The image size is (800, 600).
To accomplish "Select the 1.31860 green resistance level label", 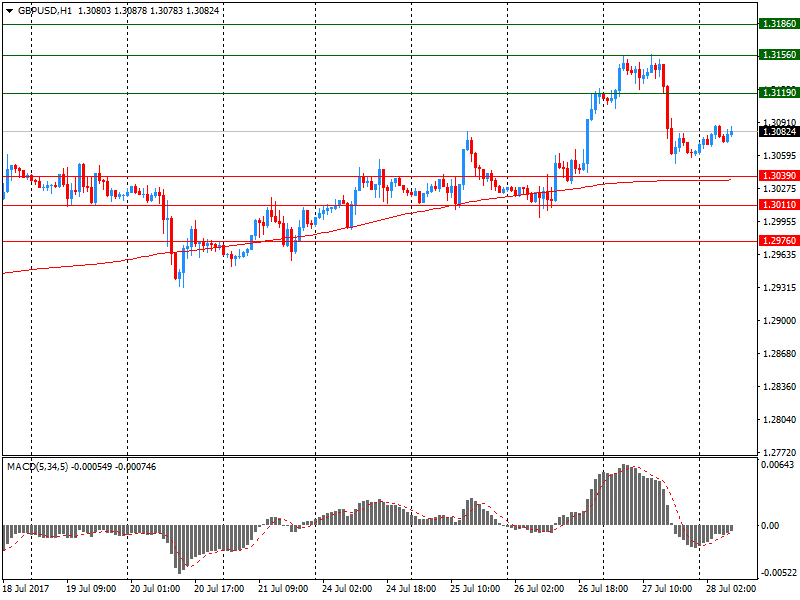I will [779, 24].
